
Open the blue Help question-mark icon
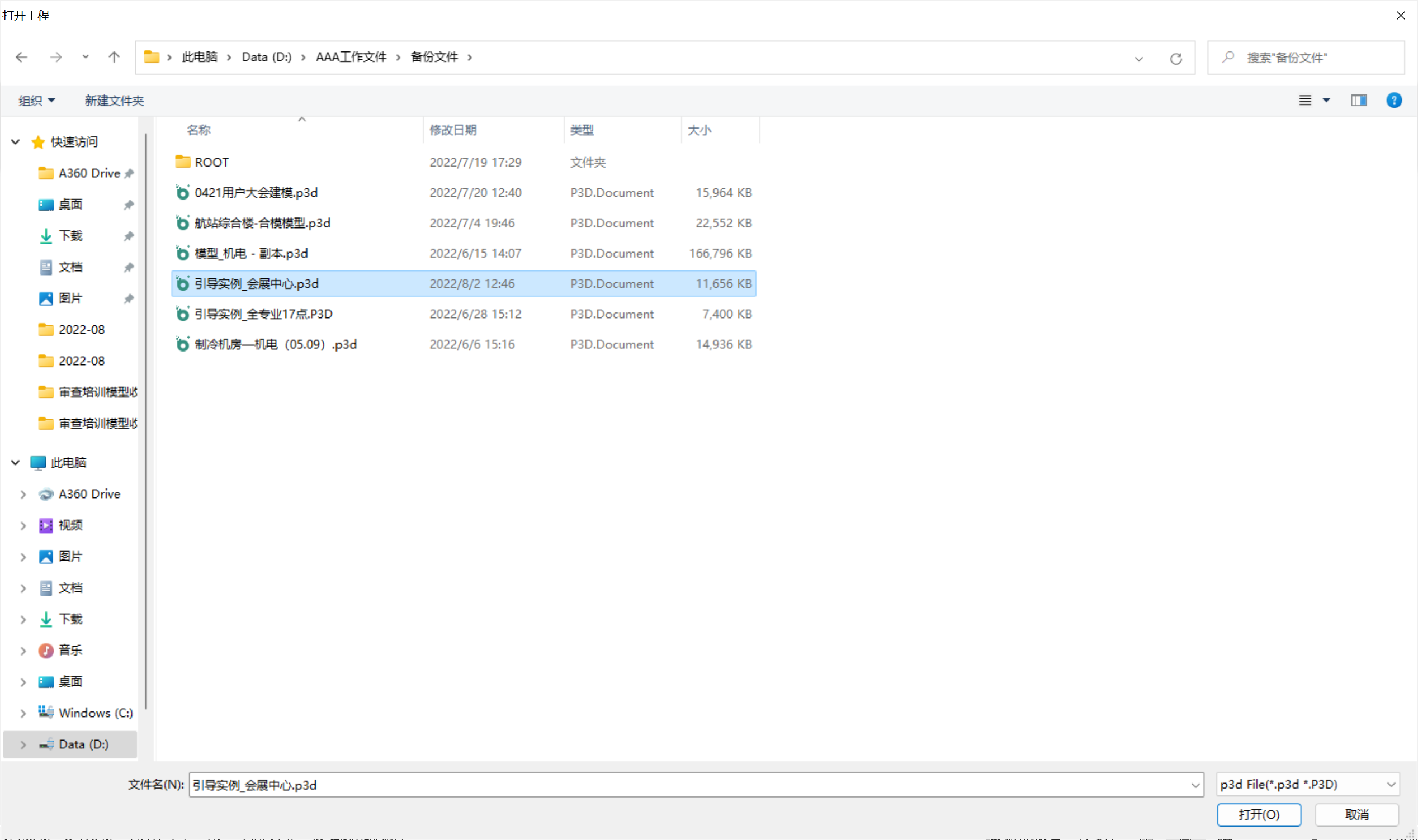[x=1393, y=101]
